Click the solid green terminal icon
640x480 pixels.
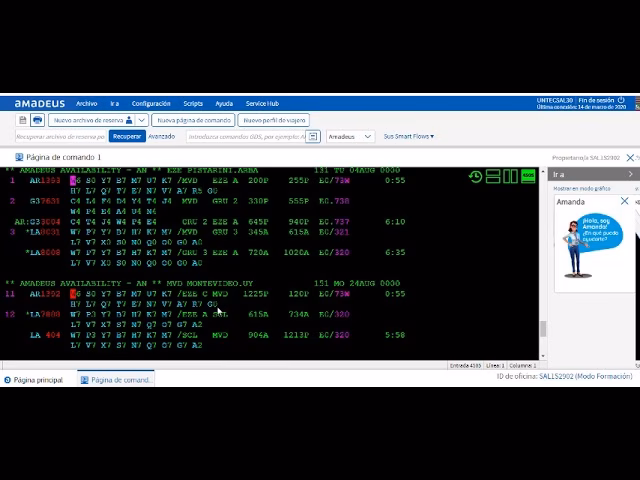tap(528, 177)
